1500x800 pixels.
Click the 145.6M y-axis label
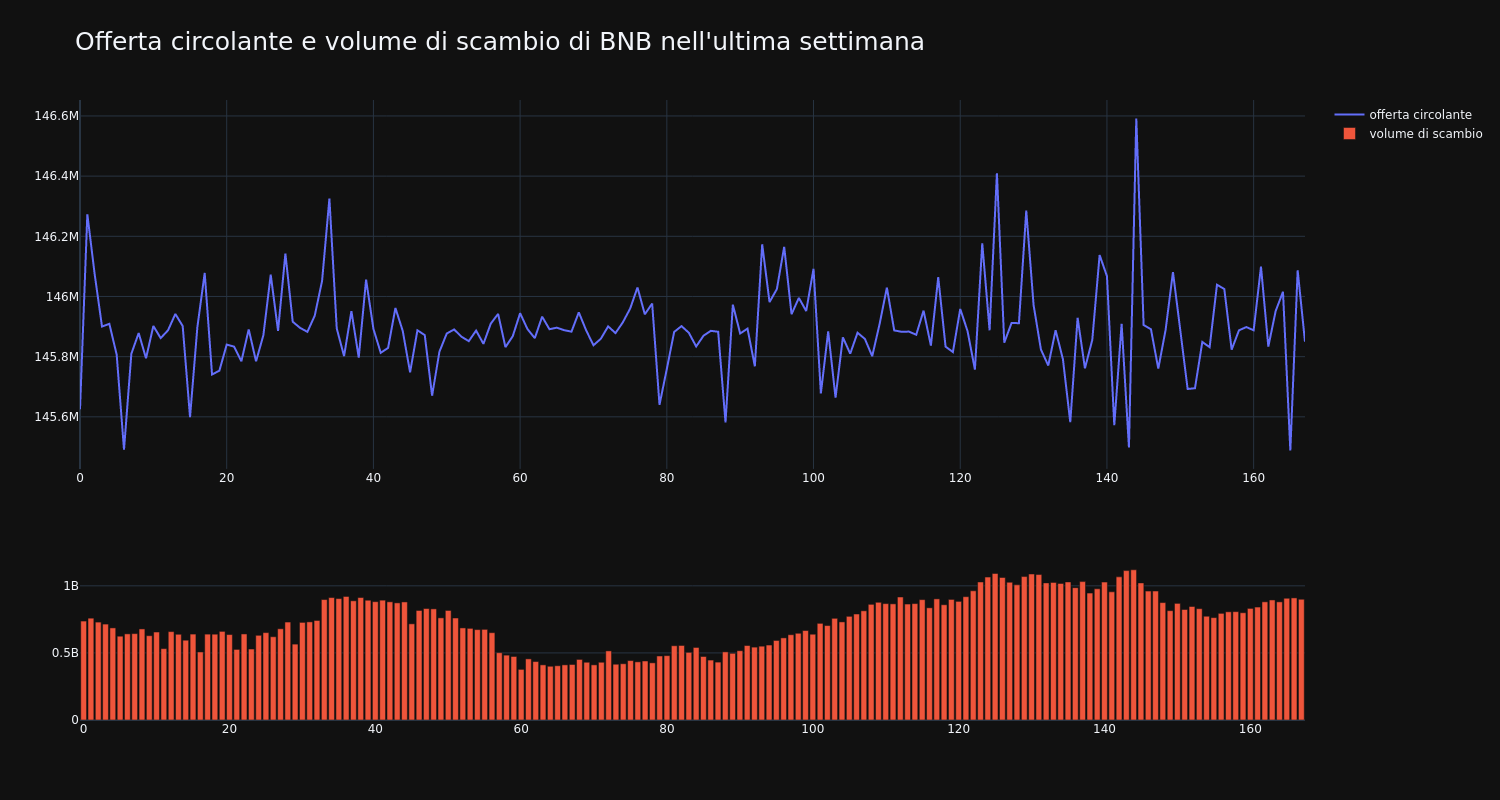click(56, 417)
